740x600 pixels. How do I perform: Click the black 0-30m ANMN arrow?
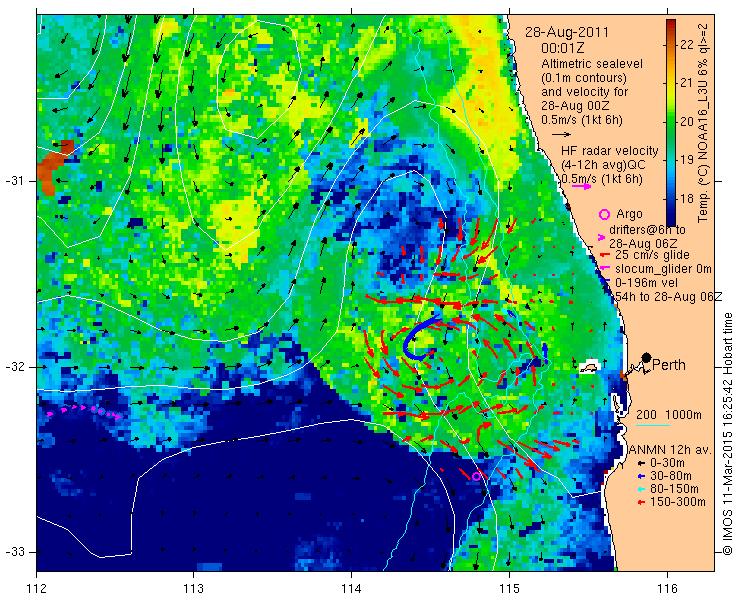coord(641,464)
